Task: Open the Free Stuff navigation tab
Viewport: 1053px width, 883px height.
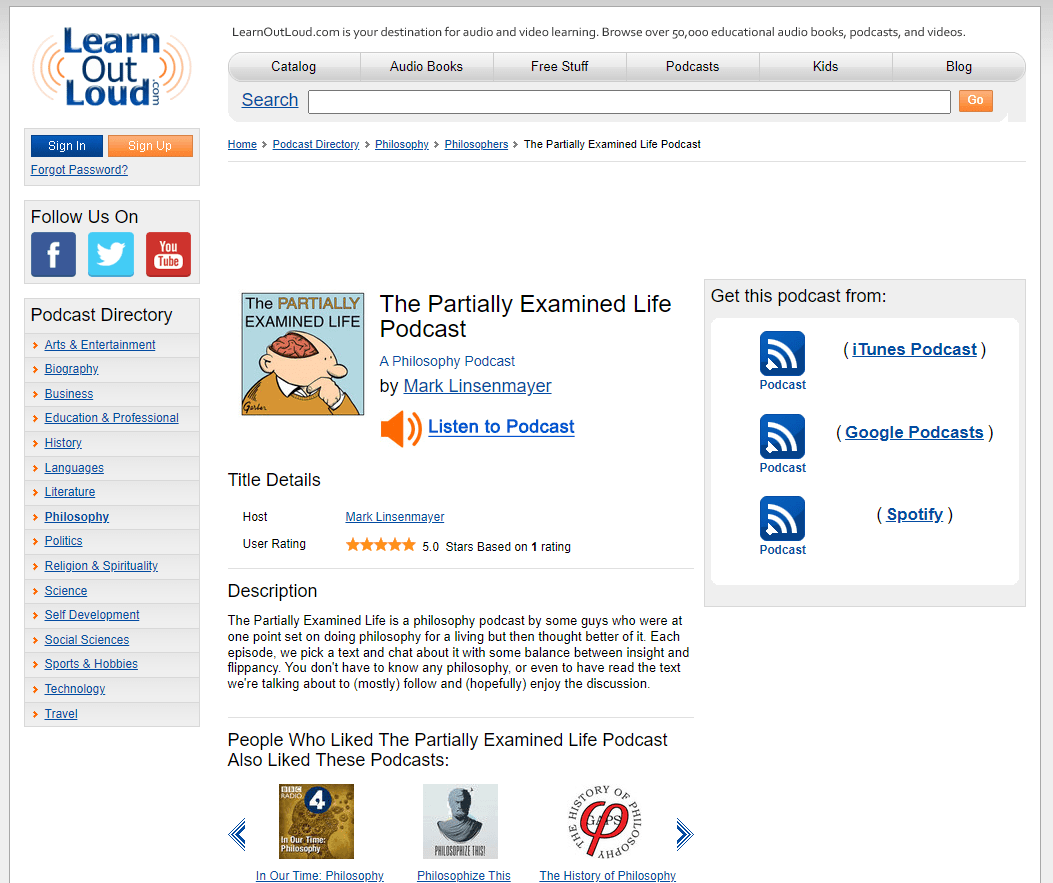Action: point(559,66)
